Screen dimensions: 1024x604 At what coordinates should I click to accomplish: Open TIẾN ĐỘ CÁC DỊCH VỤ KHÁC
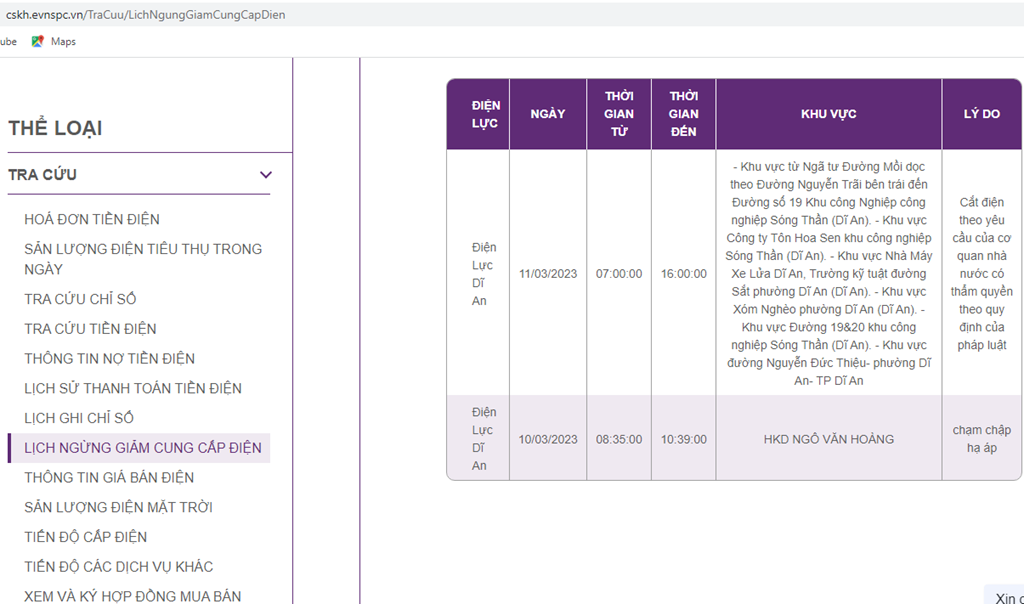tap(118, 567)
